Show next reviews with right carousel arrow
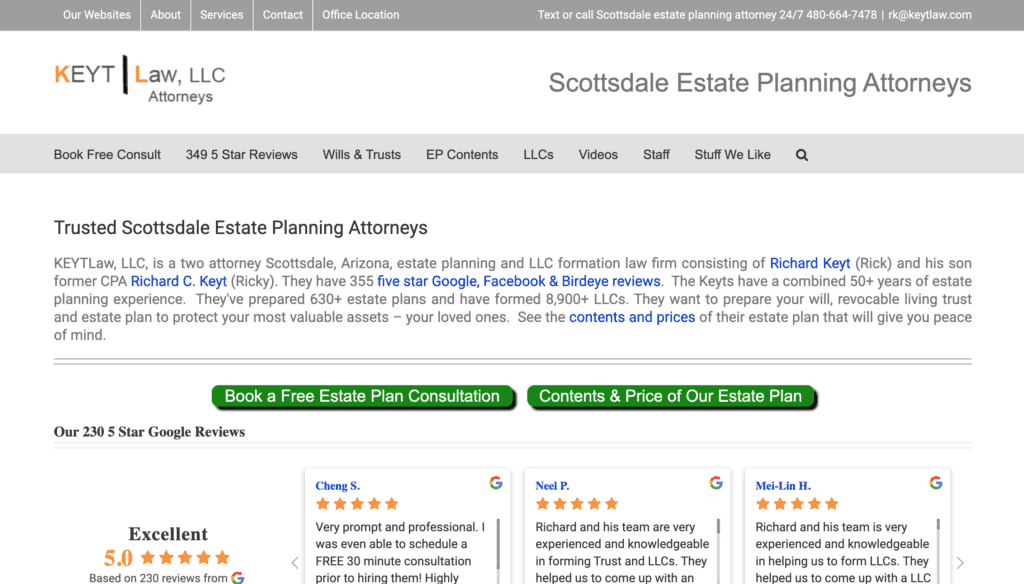Viewport: 1024px width, 584px height. pyautogui.click(x=960, y=563)
